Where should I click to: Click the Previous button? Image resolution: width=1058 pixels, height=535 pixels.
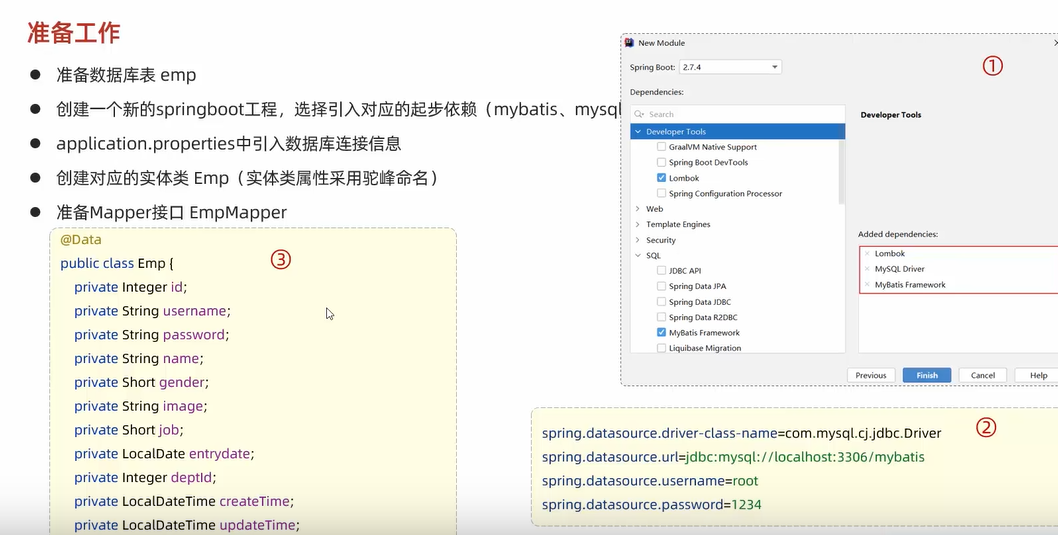(870, 375)
